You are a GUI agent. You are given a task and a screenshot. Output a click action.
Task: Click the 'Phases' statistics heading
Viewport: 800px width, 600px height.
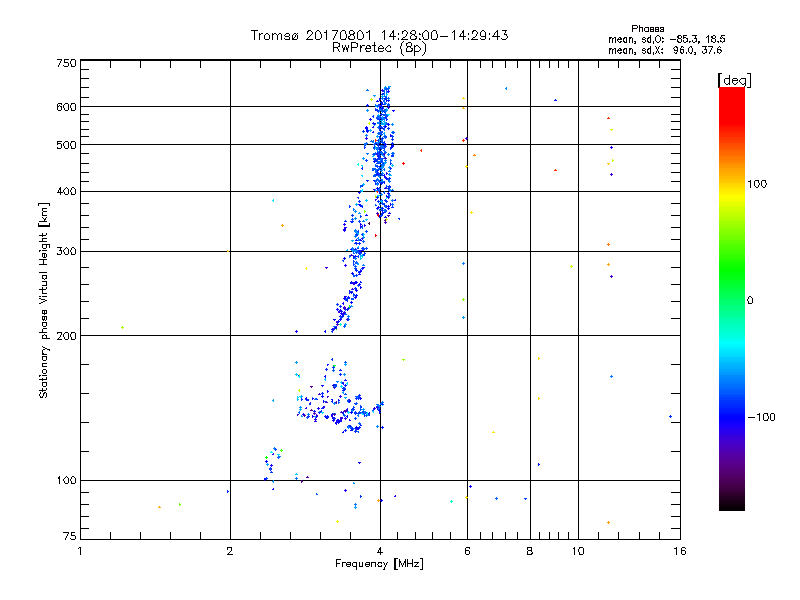point(647,29)
